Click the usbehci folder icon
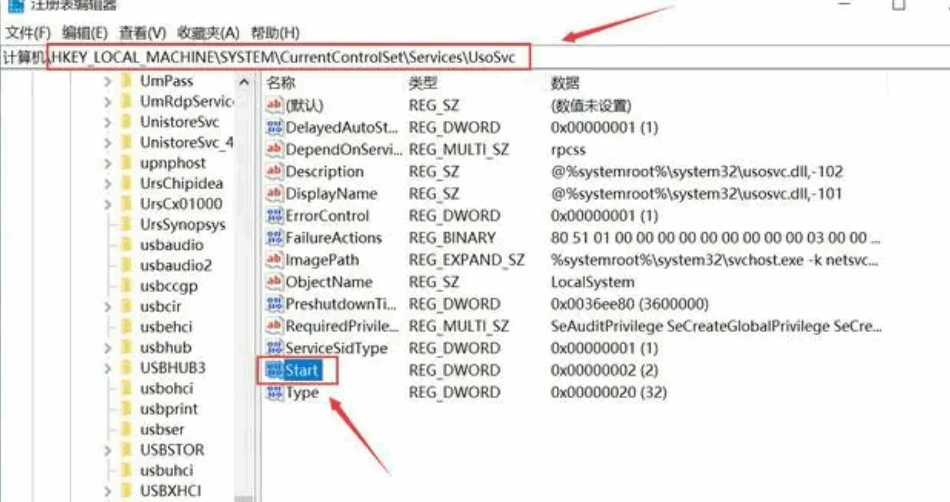 127,326
